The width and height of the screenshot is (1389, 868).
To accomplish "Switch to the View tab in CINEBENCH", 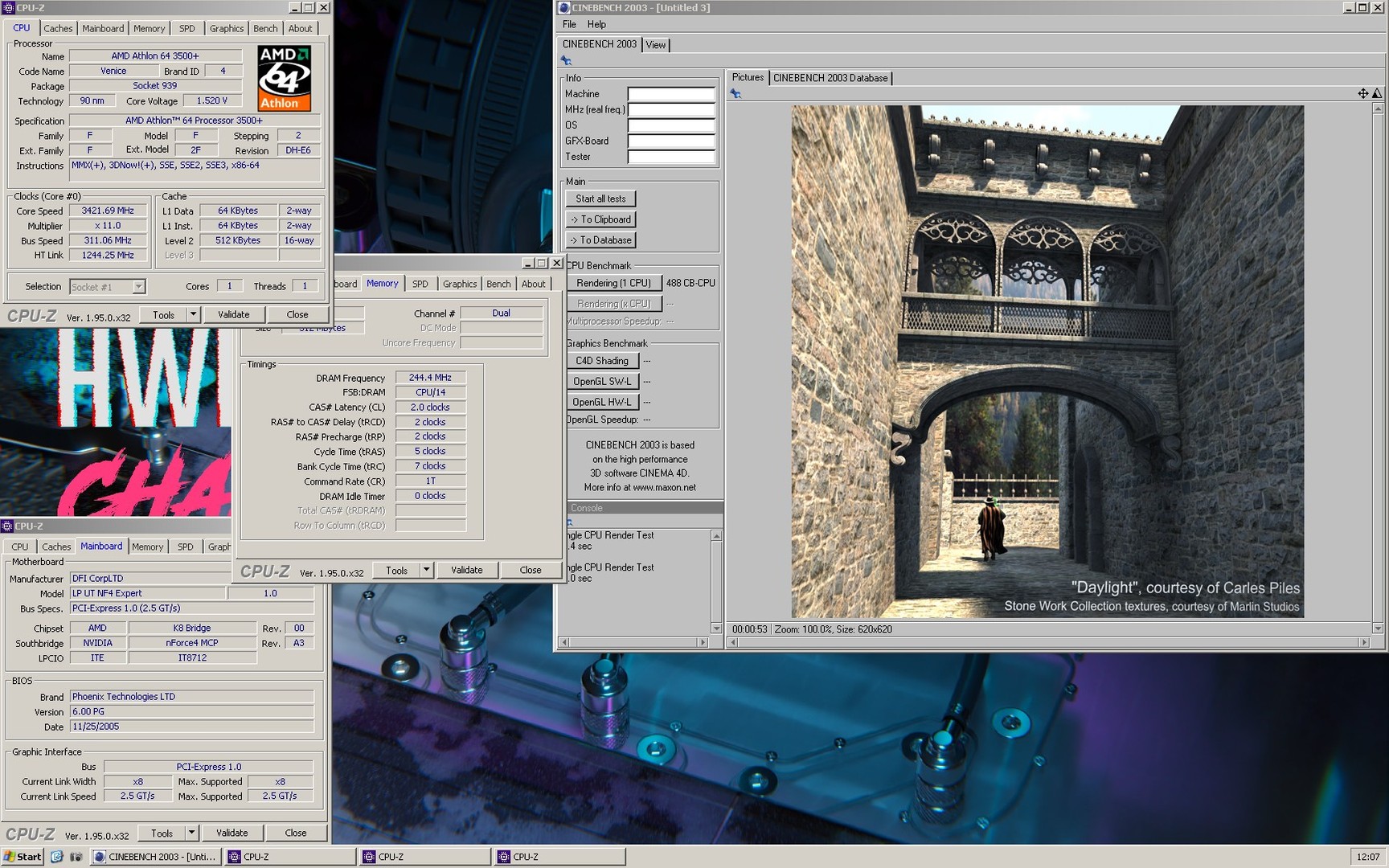I will point(656,45).
